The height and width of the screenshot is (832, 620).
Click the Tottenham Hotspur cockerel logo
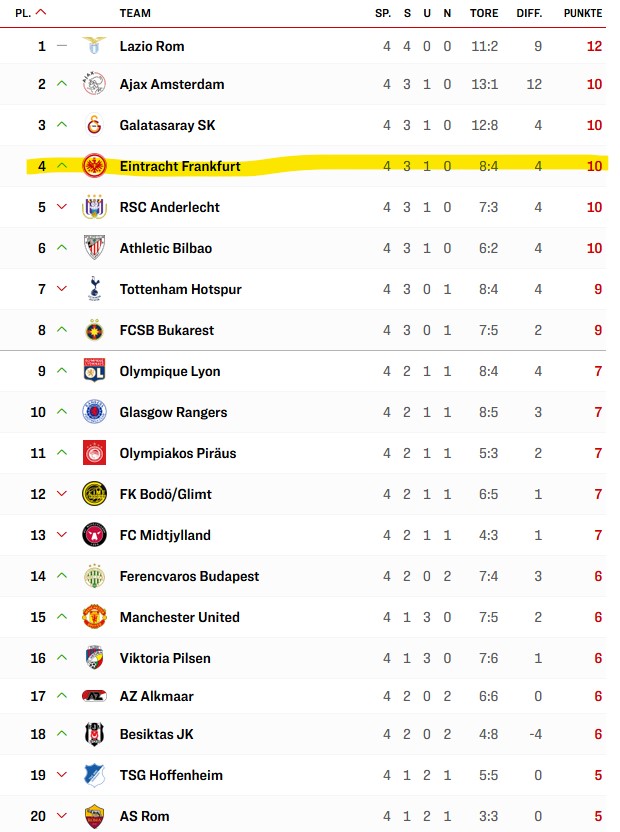(x=94, y=289)
